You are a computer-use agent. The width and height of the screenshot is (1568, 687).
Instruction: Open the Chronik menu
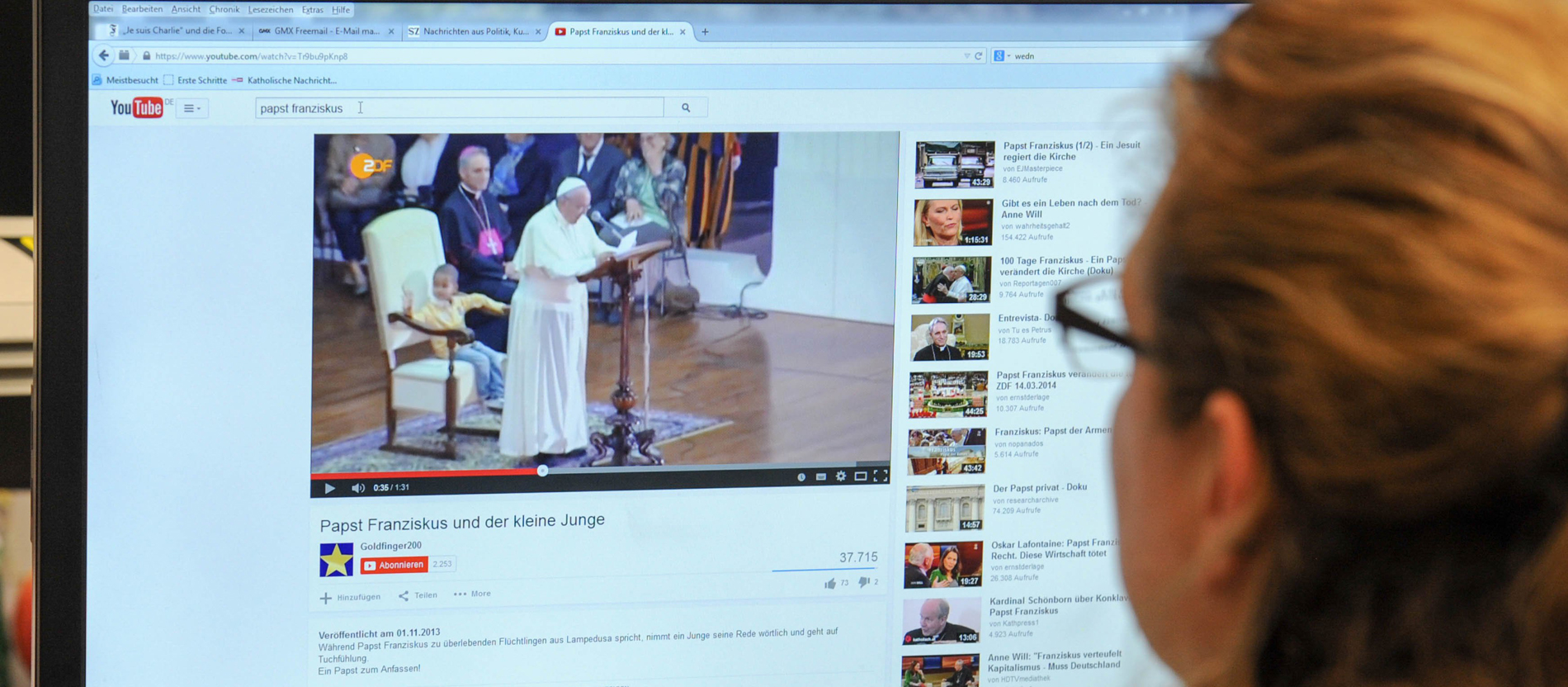(224, 10)
